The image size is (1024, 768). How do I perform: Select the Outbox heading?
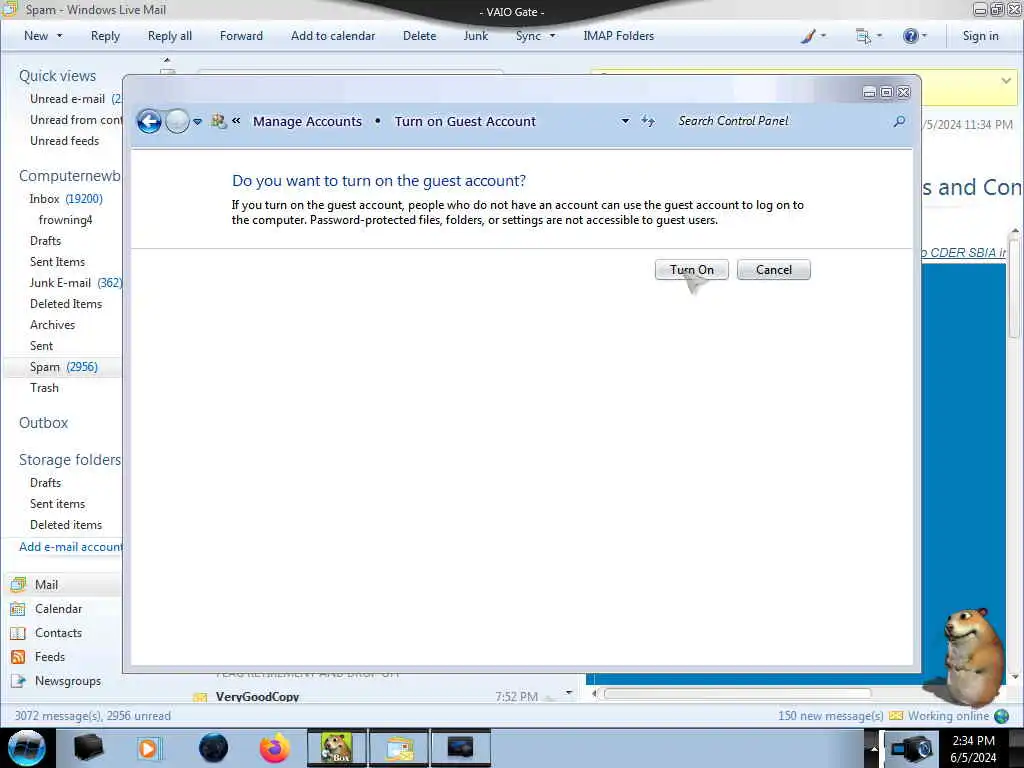pyautogui.click(x=44, y=423)
